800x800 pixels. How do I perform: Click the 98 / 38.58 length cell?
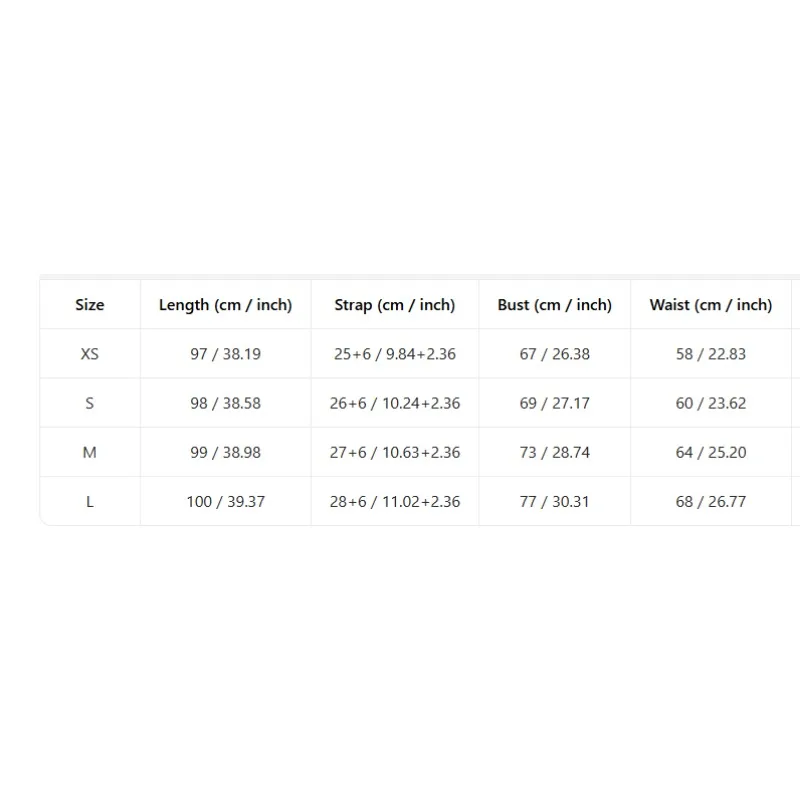(x=226, y=403)
